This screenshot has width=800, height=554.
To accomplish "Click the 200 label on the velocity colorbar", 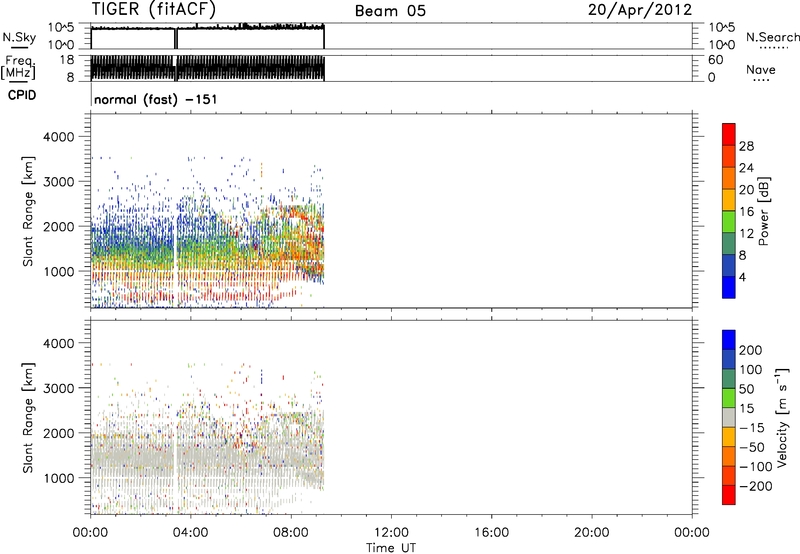I will (751, 350).
